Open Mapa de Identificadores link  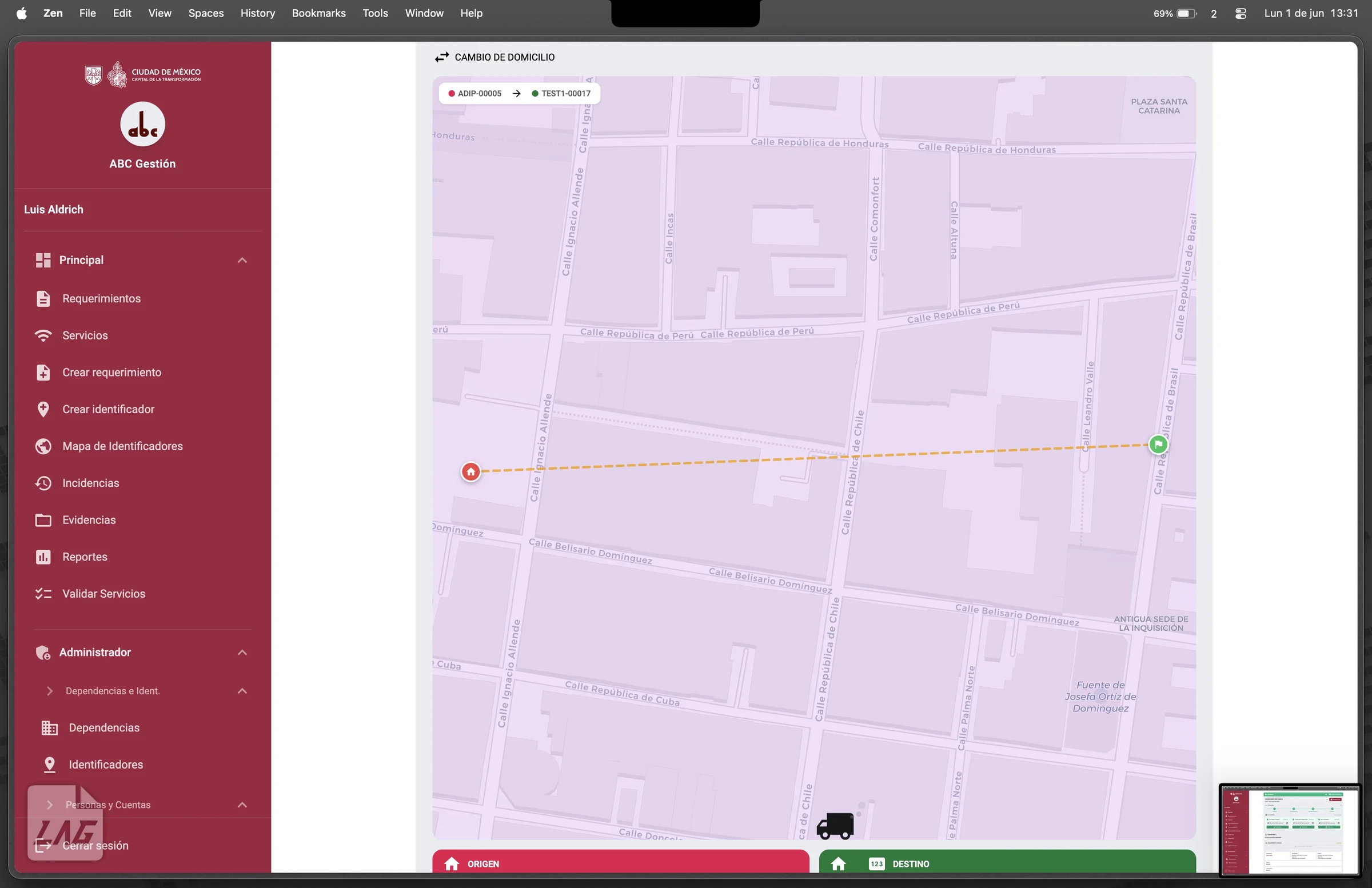point(122,446)
